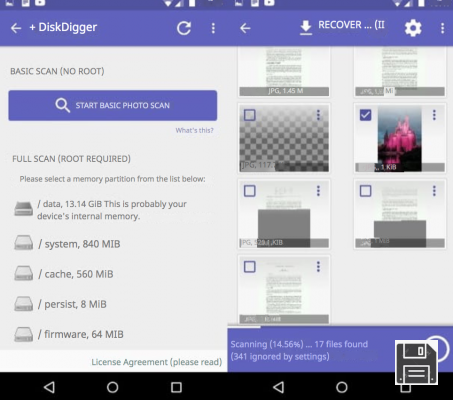Viewport: 453px width, 400px height.
Task: Tap the floppy disk save icon
Action: click(x=417, y=362)
